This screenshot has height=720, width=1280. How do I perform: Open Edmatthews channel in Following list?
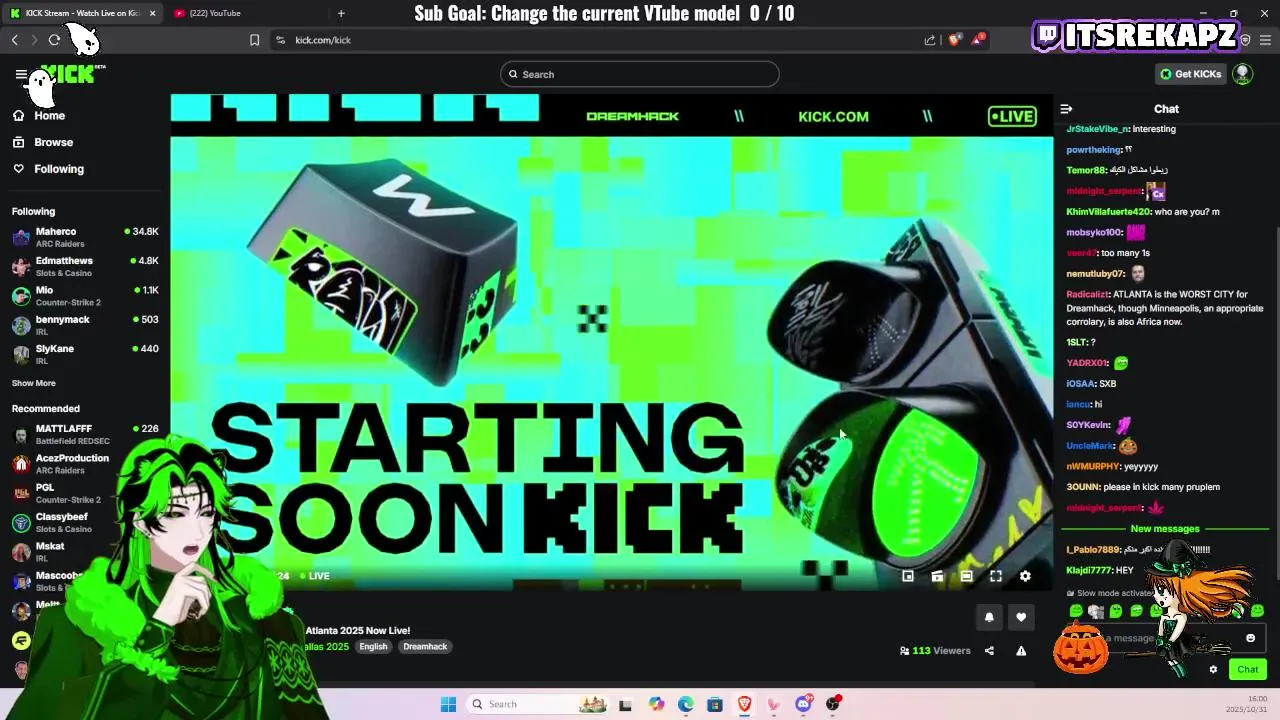click(85, 266)
